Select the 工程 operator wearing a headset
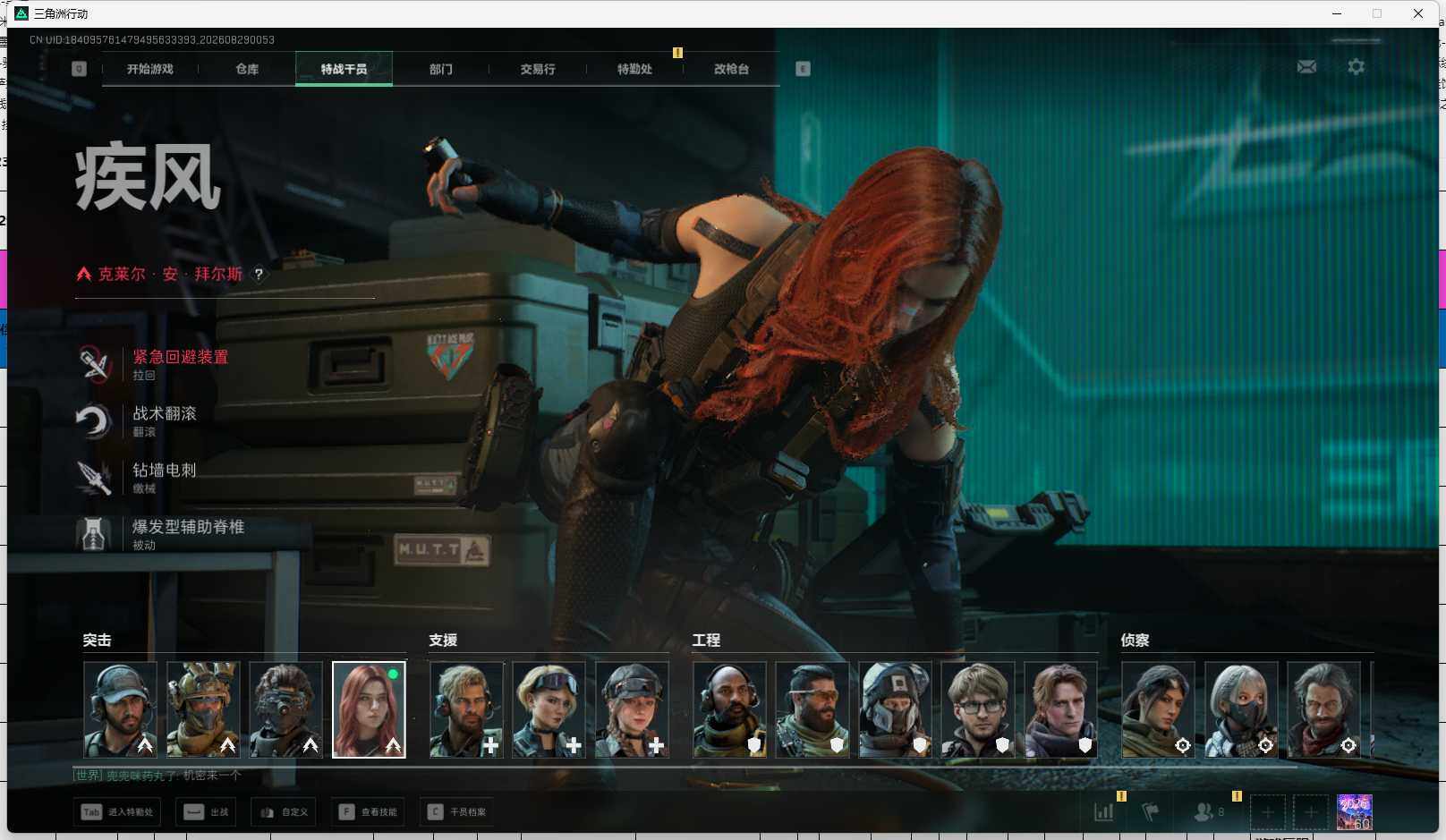 pos(729,709)
